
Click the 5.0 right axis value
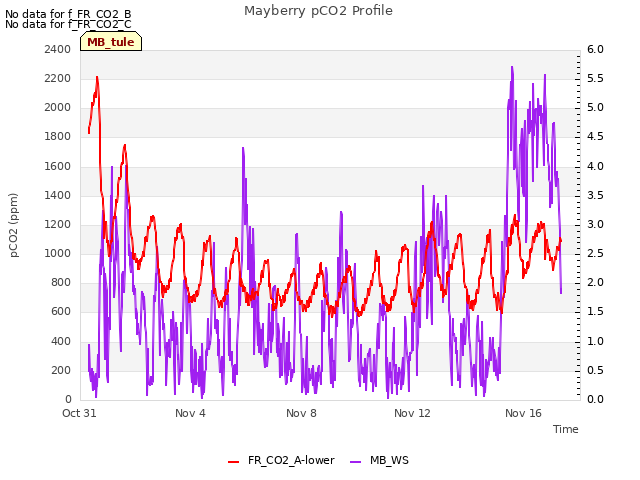(595, 107)
